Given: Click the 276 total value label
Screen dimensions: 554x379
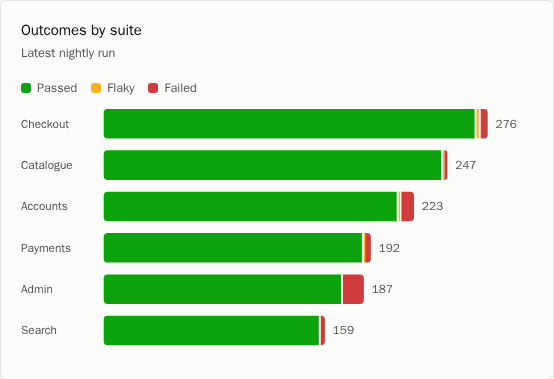Looking at the screenshot, I should (x=506, y=124).
